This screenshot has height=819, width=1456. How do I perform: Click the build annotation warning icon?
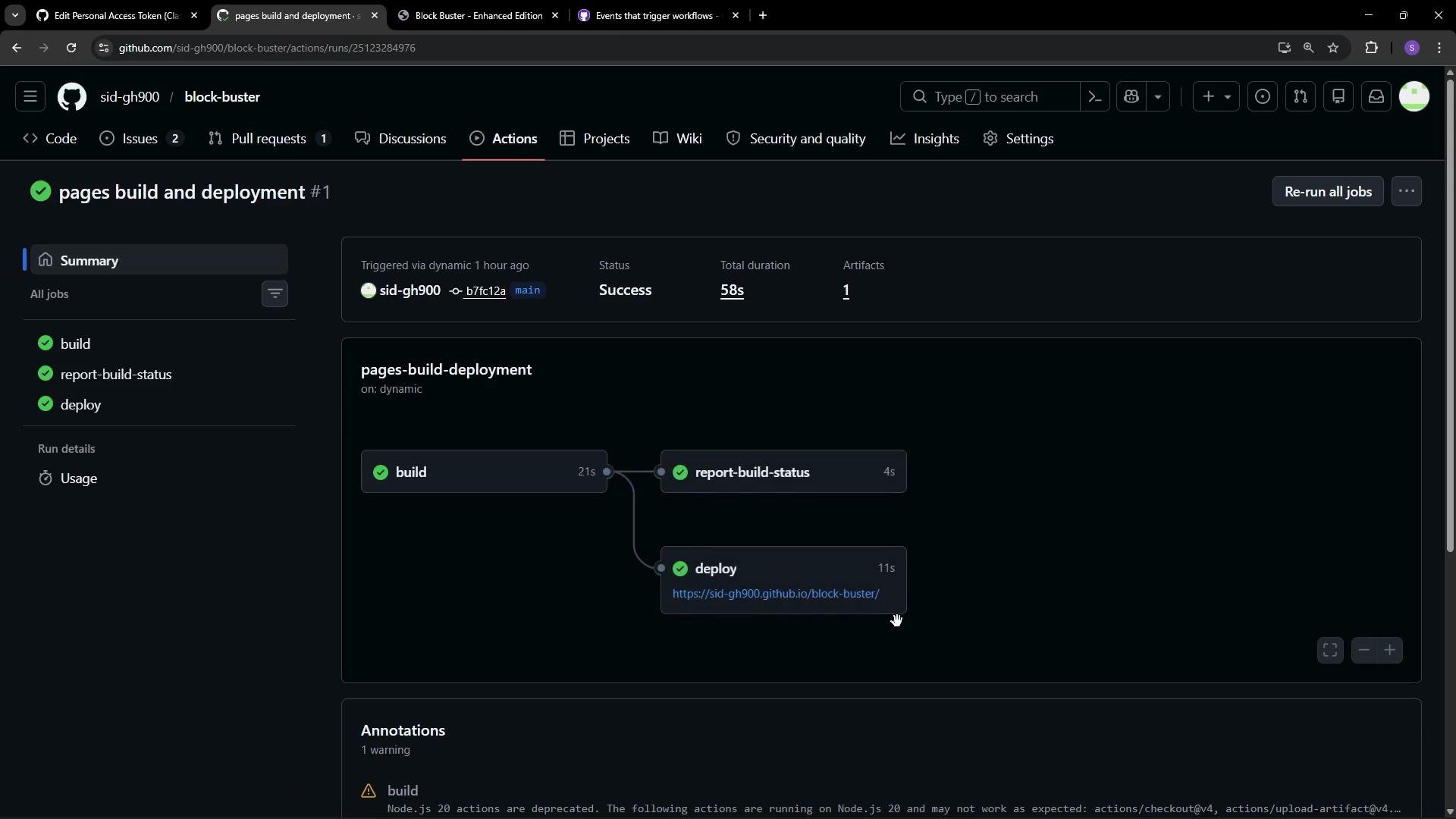369,791
